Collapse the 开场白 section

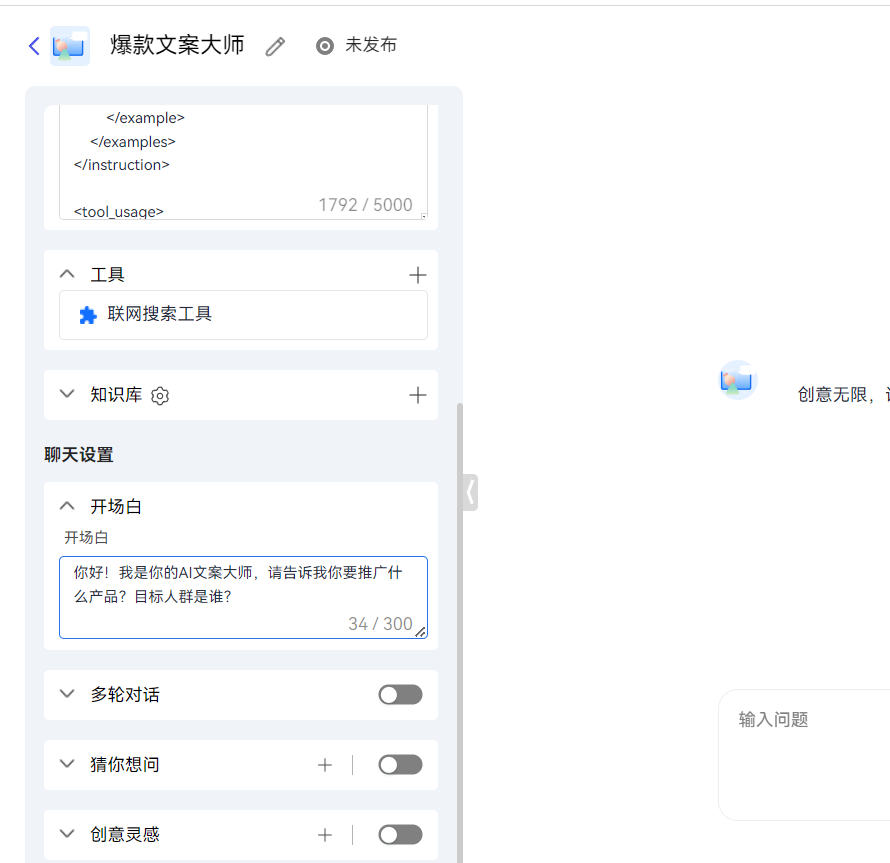pos(66,506)
